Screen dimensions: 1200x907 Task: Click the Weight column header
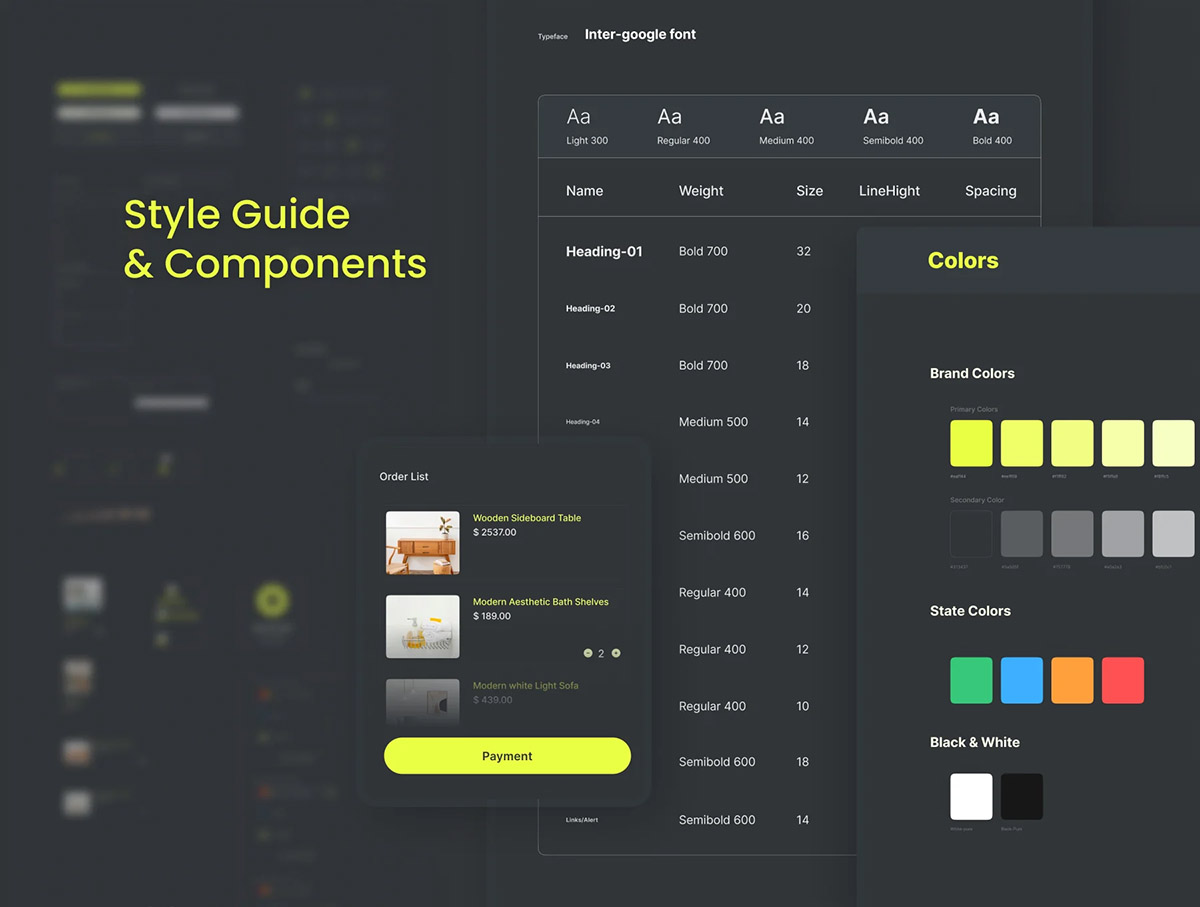701,191
